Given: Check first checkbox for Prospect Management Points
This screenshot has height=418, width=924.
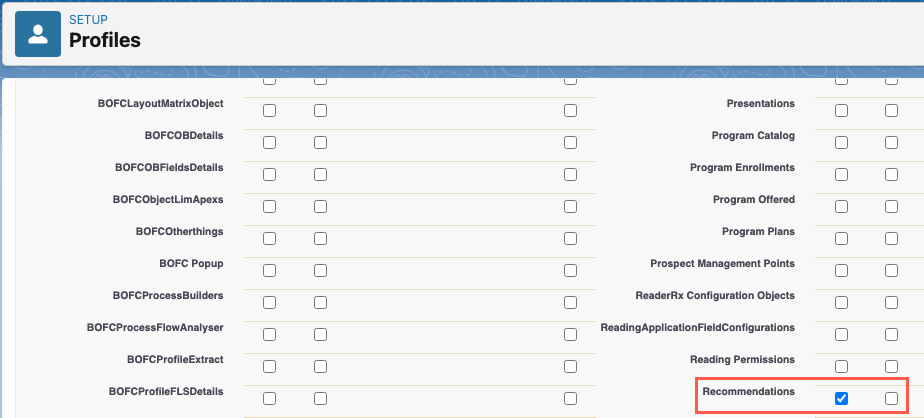Looking at the screenshot, I should pos(841,271).
